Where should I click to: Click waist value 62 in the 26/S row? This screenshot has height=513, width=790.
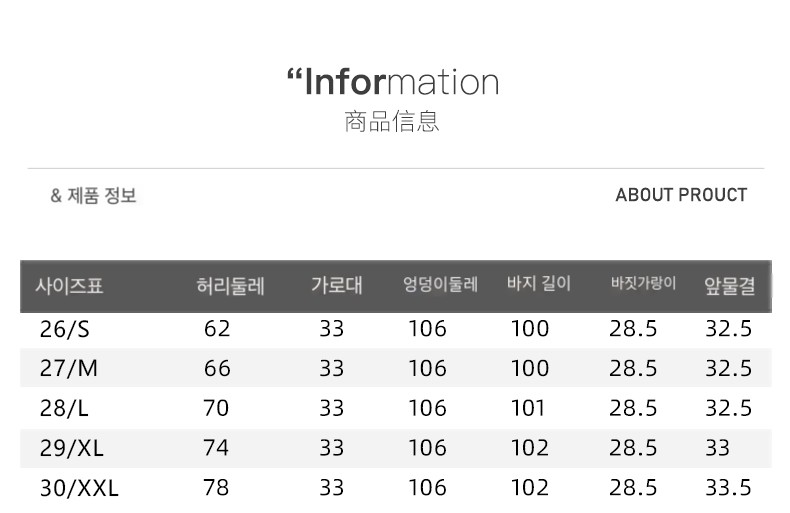[x=217, y=329]
